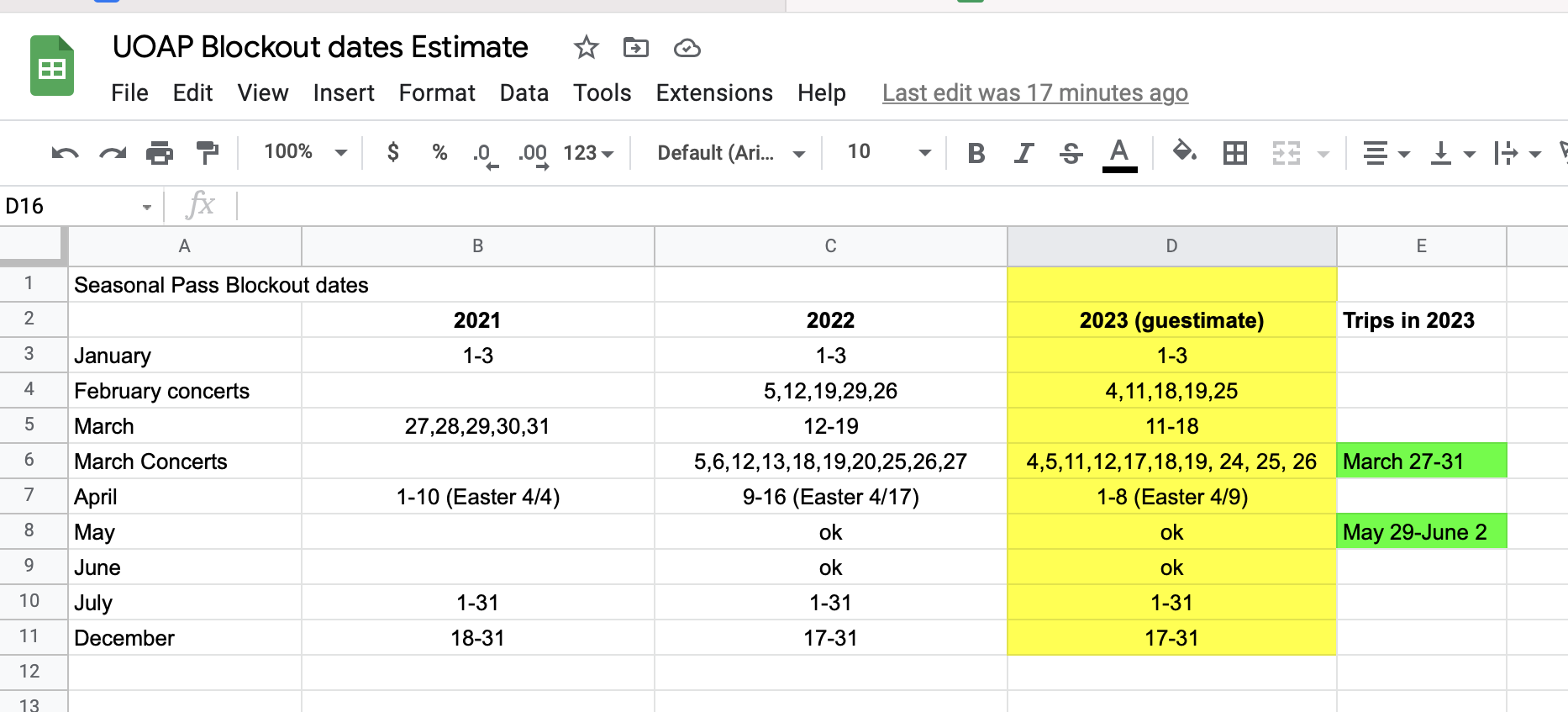The height and width of the screenshot is (712, 1568).
Task: Open the Fill color bucket tool
Action: (1184, 152)
